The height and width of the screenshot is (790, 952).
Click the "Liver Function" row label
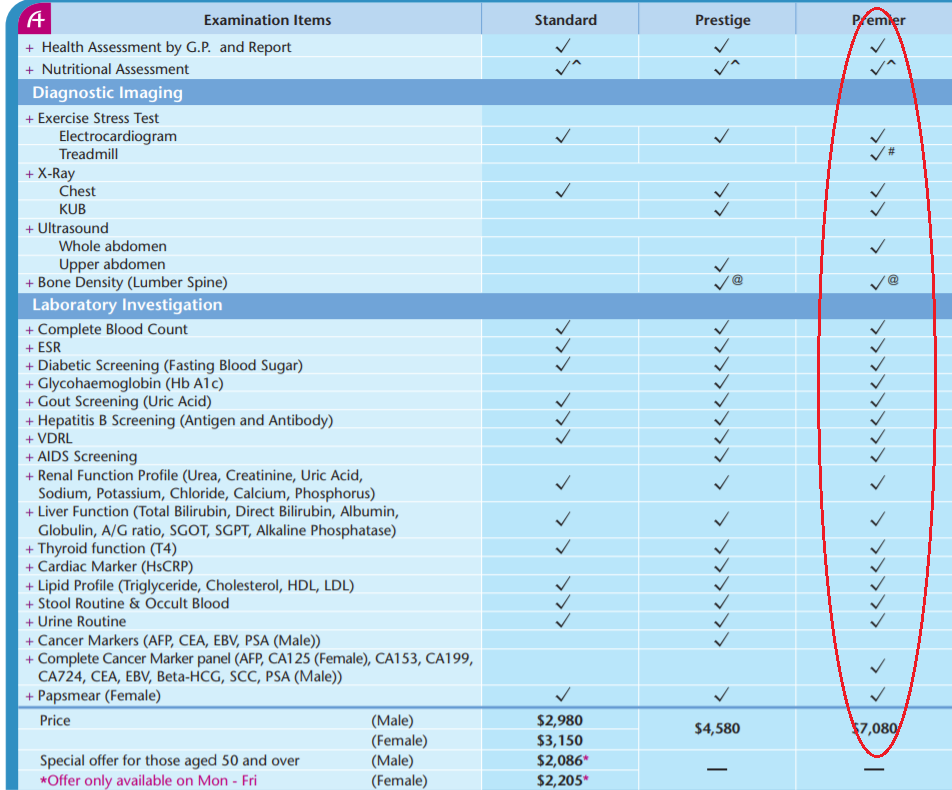tap(219, 520)
